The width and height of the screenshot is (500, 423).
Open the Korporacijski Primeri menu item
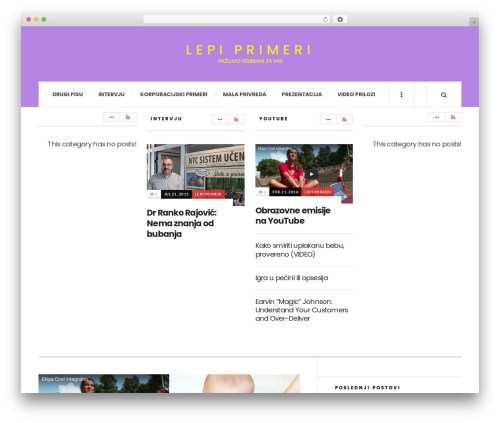coord(174,94)
